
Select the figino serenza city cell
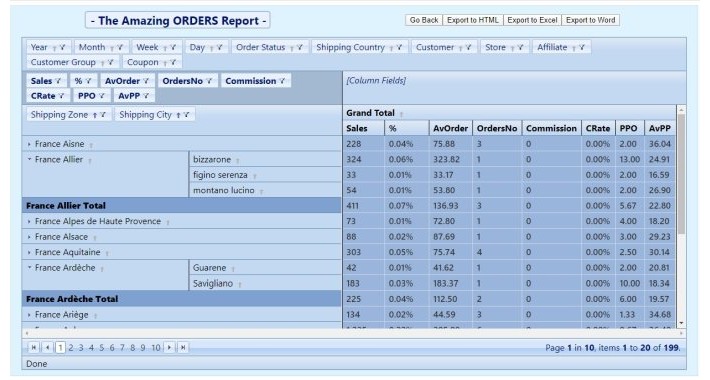coord(265,175)
